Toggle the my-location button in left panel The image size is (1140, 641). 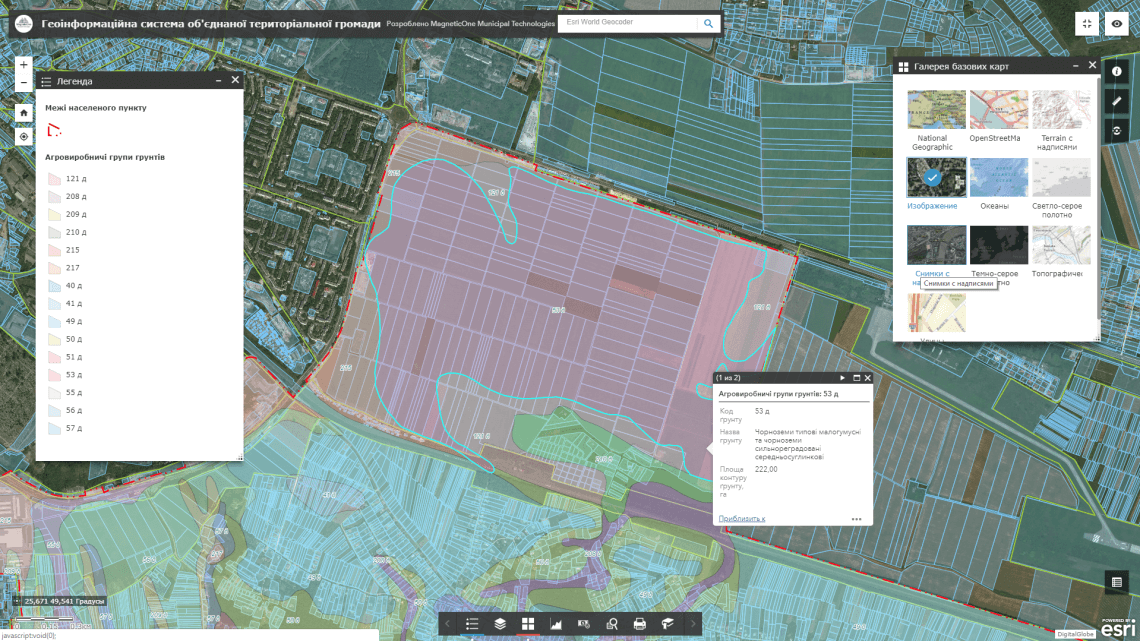[22, 136]
